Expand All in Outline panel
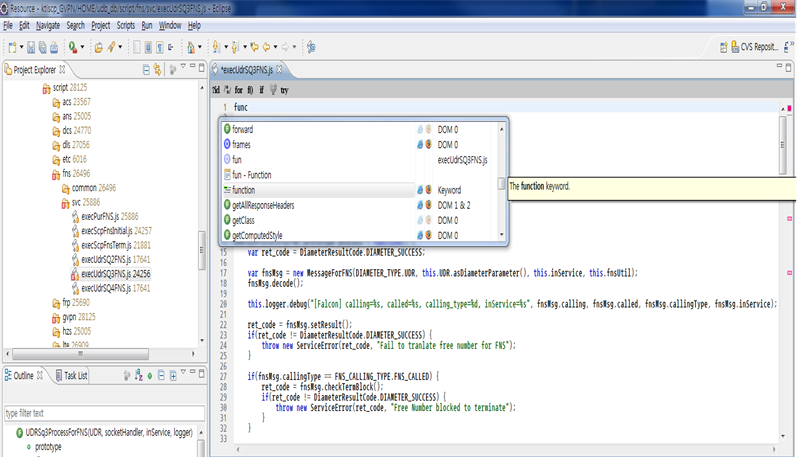Image resolution: width=797 pixels, height=457 pixels. [173, 376]
